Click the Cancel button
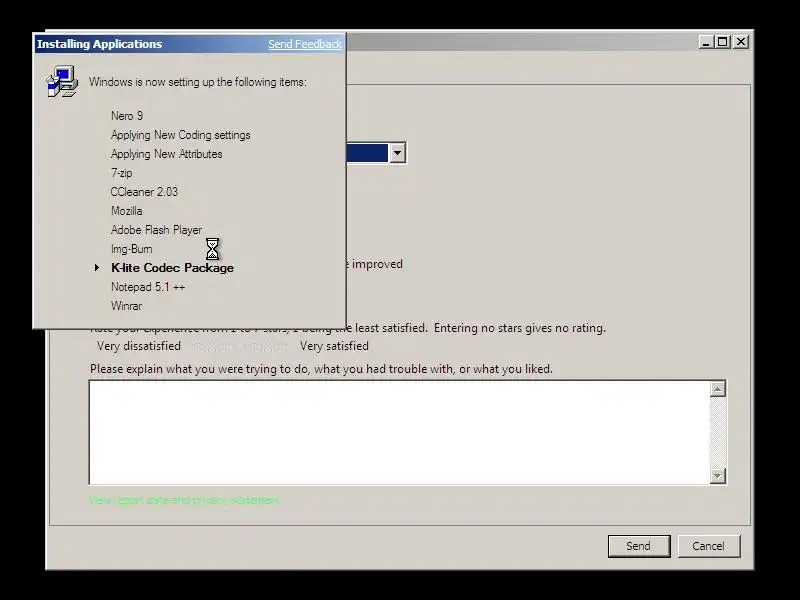This screenshot has height=600, width=800. click(x=708, y=546)
